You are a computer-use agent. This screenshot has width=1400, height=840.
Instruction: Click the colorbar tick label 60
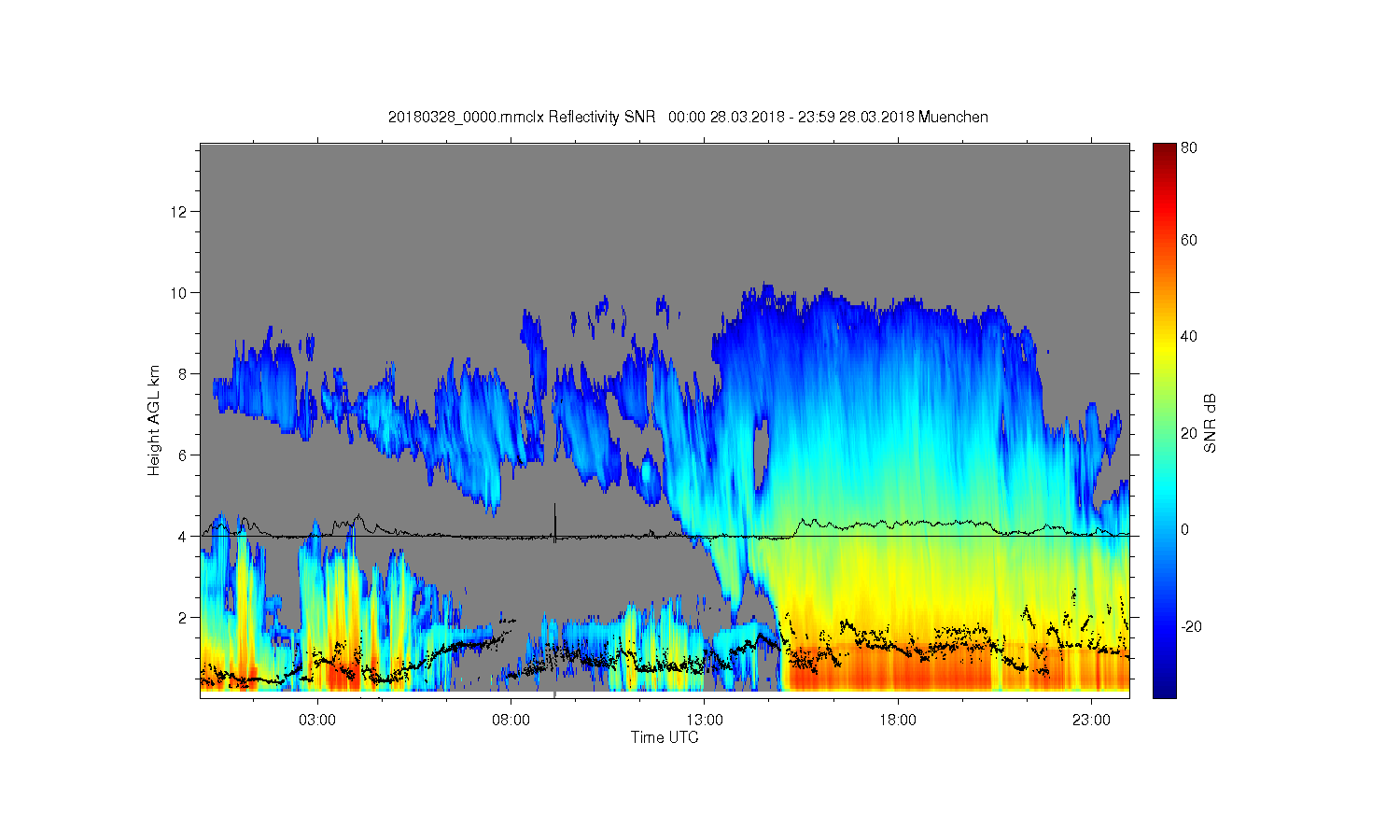(1189, 240)
